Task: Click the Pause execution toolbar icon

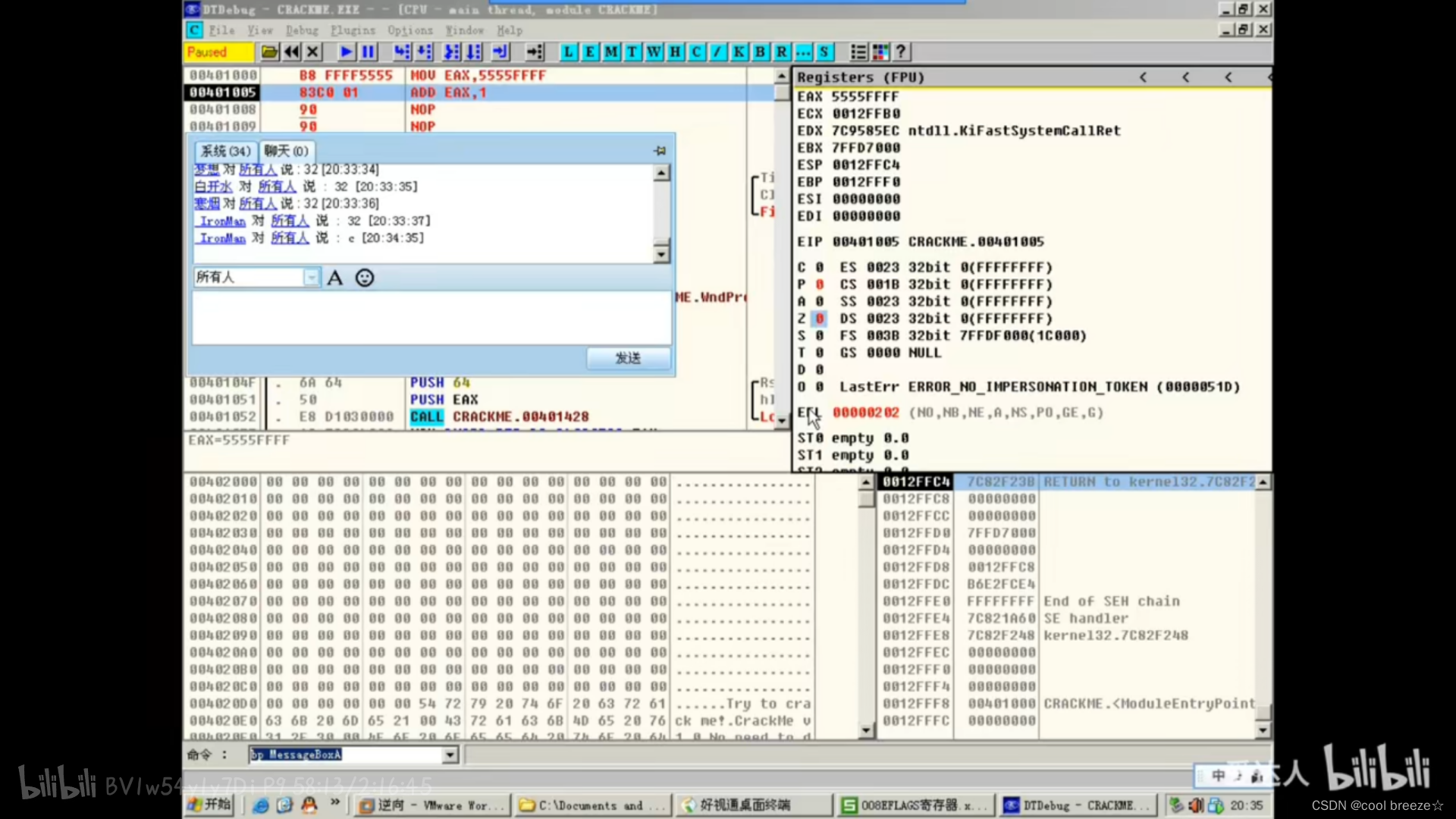Action: (x=369, y=52)
